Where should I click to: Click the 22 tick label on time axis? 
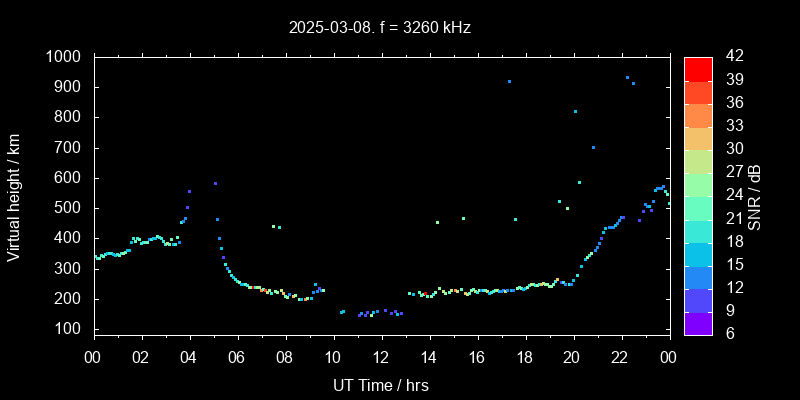point(620,357)
